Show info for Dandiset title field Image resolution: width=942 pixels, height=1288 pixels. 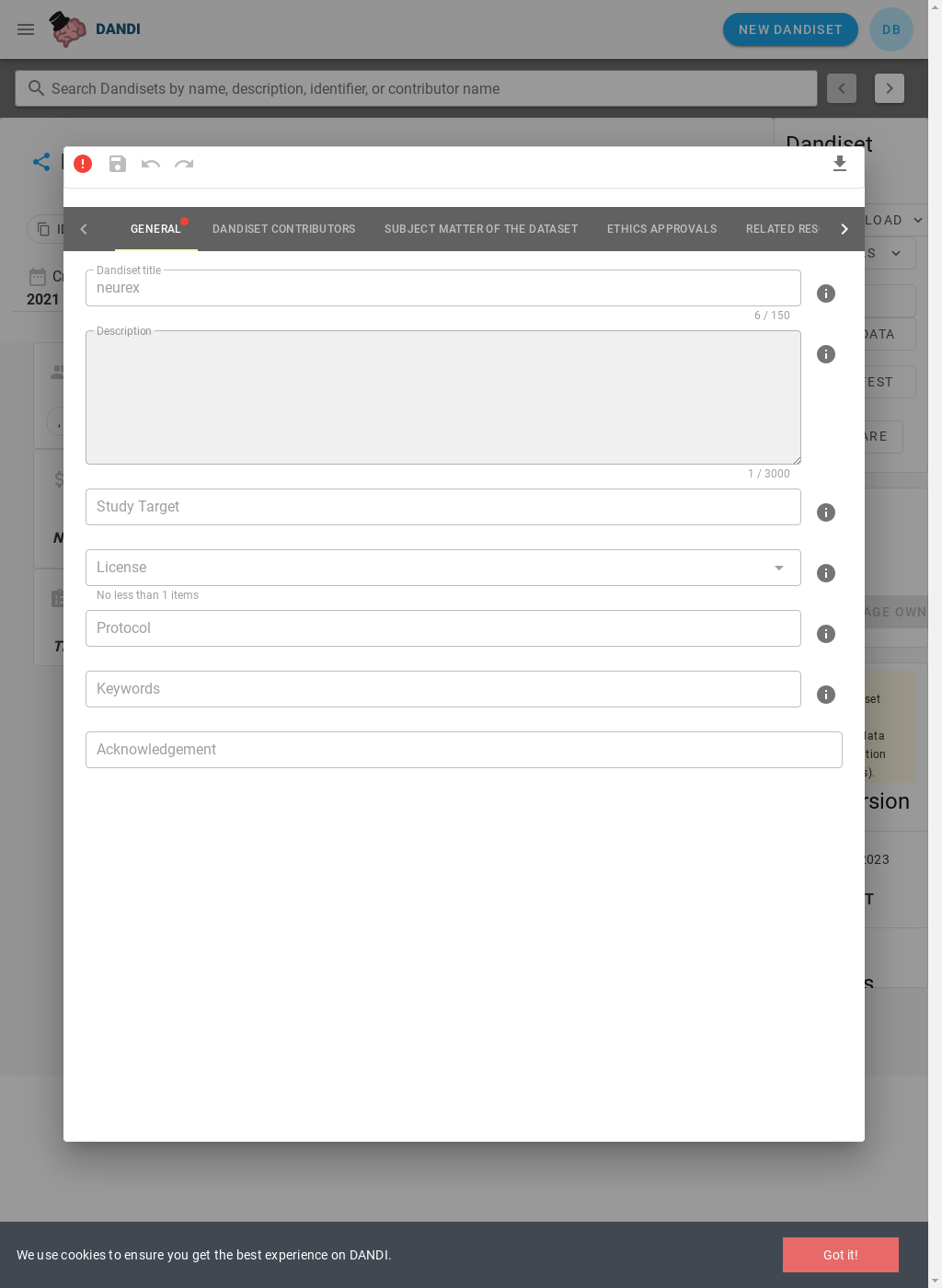826,293
